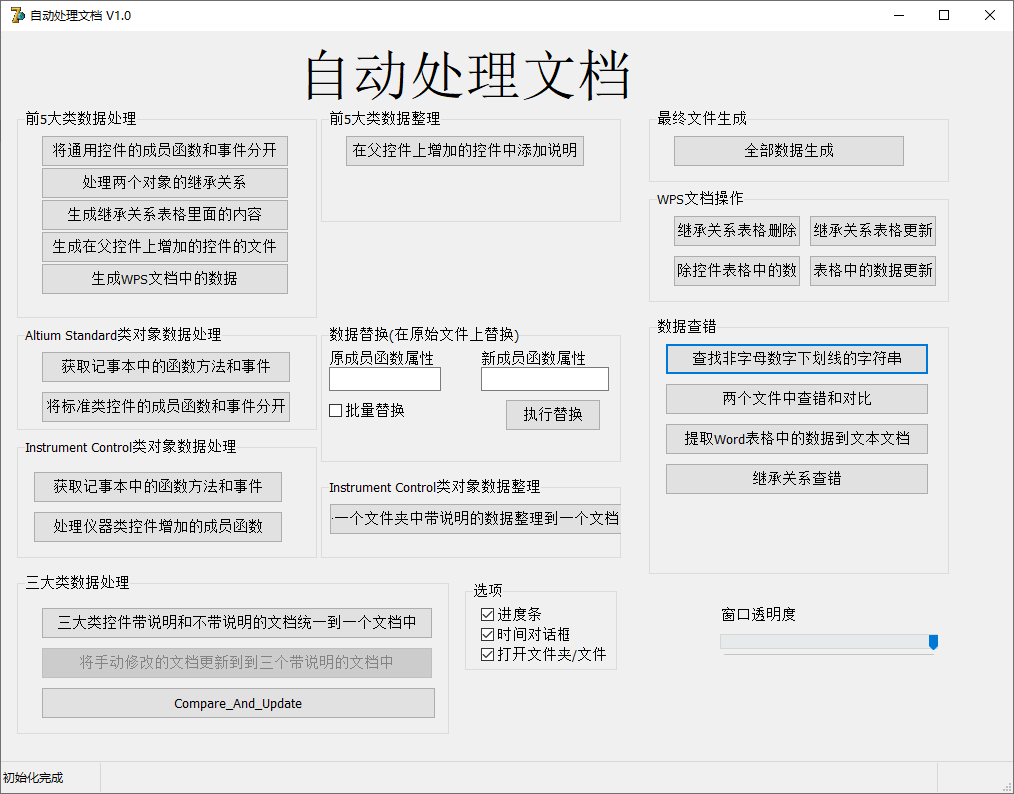Click the 原成员函数属性 input field
The width and height of the screenshot is (1014, 794).
coord(384,378)
